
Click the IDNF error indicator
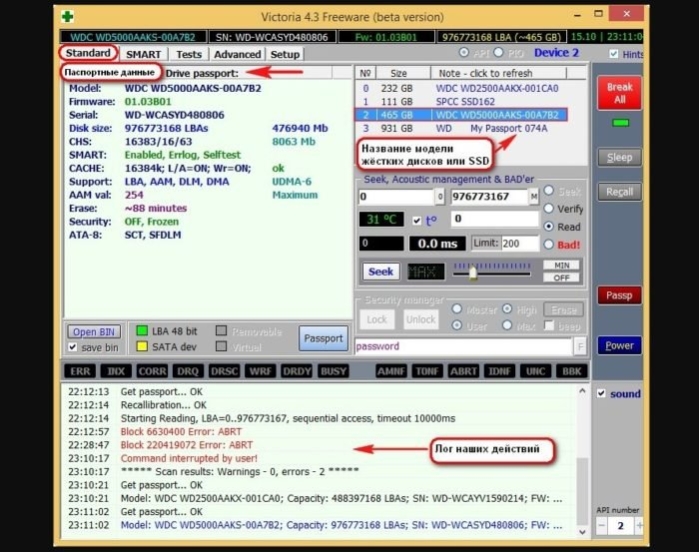tap(499, 371)
